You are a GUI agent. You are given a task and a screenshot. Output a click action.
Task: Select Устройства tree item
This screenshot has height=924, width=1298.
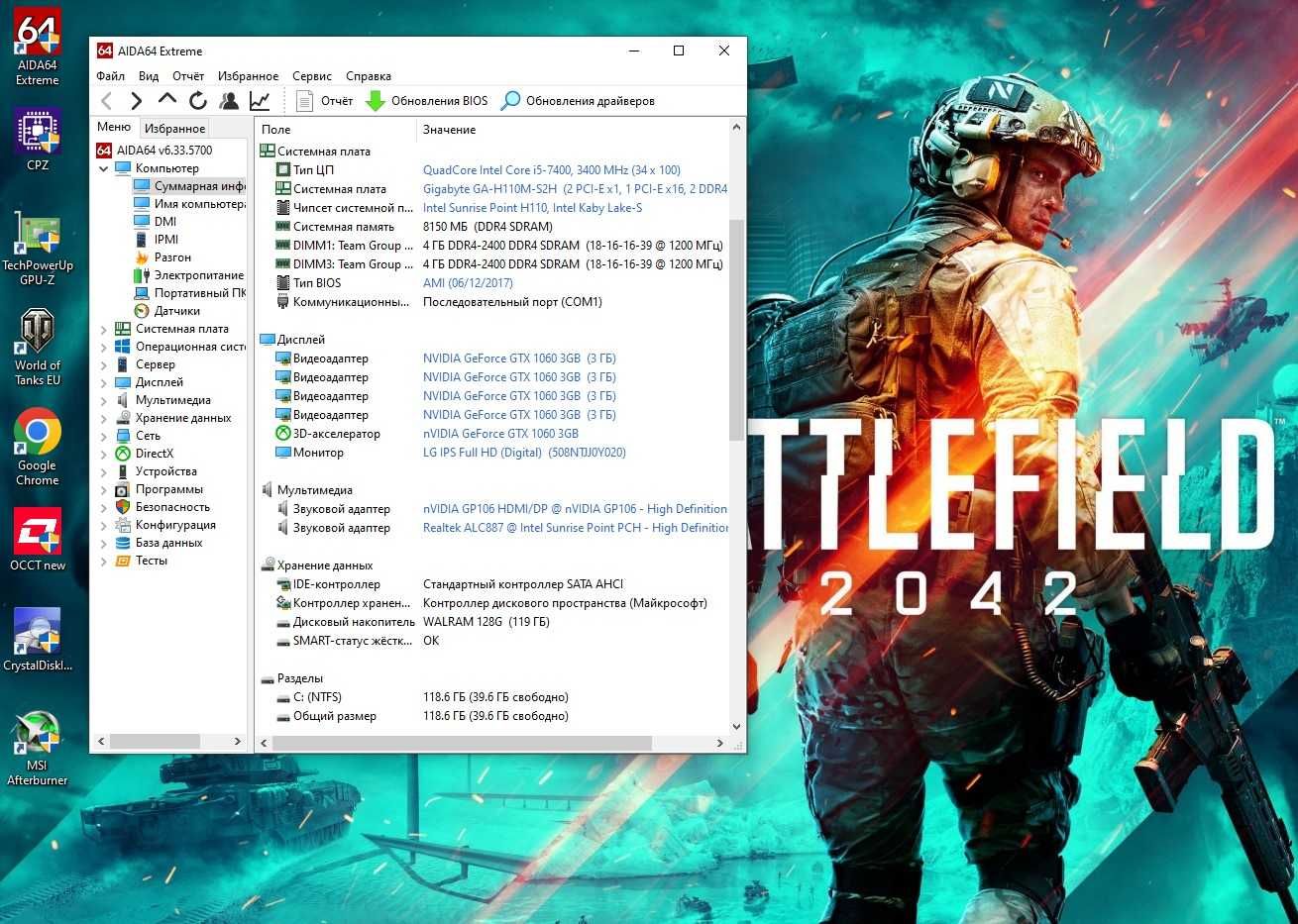coord(156,471)
